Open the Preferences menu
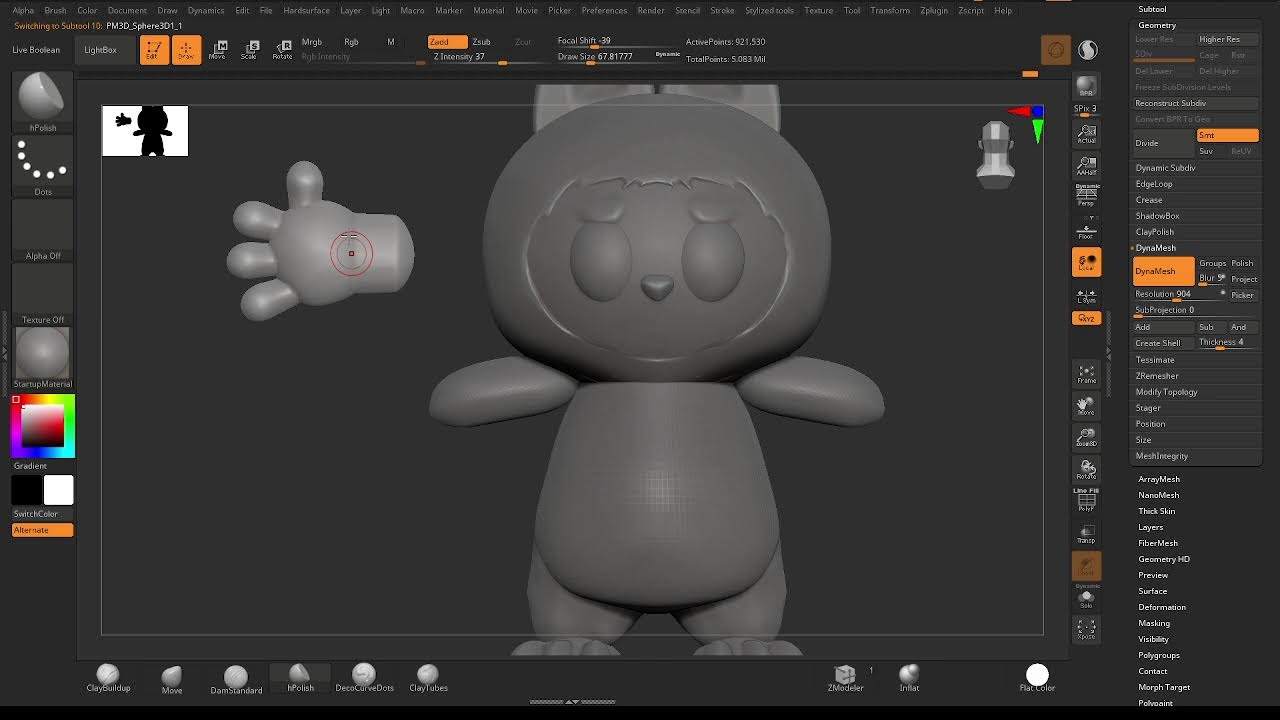Screen dimensions: 1280x720 [604, 10]
